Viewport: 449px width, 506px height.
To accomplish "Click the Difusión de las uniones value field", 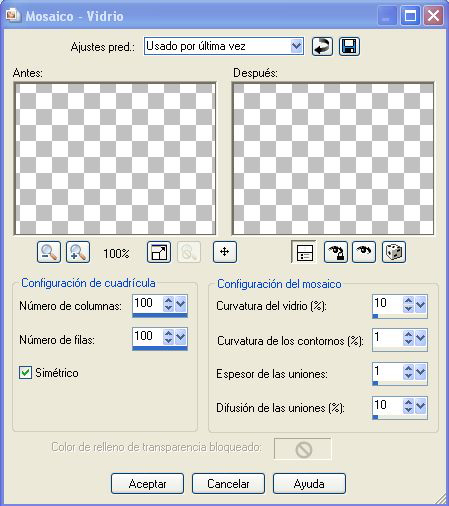I will tap(387, 405).
